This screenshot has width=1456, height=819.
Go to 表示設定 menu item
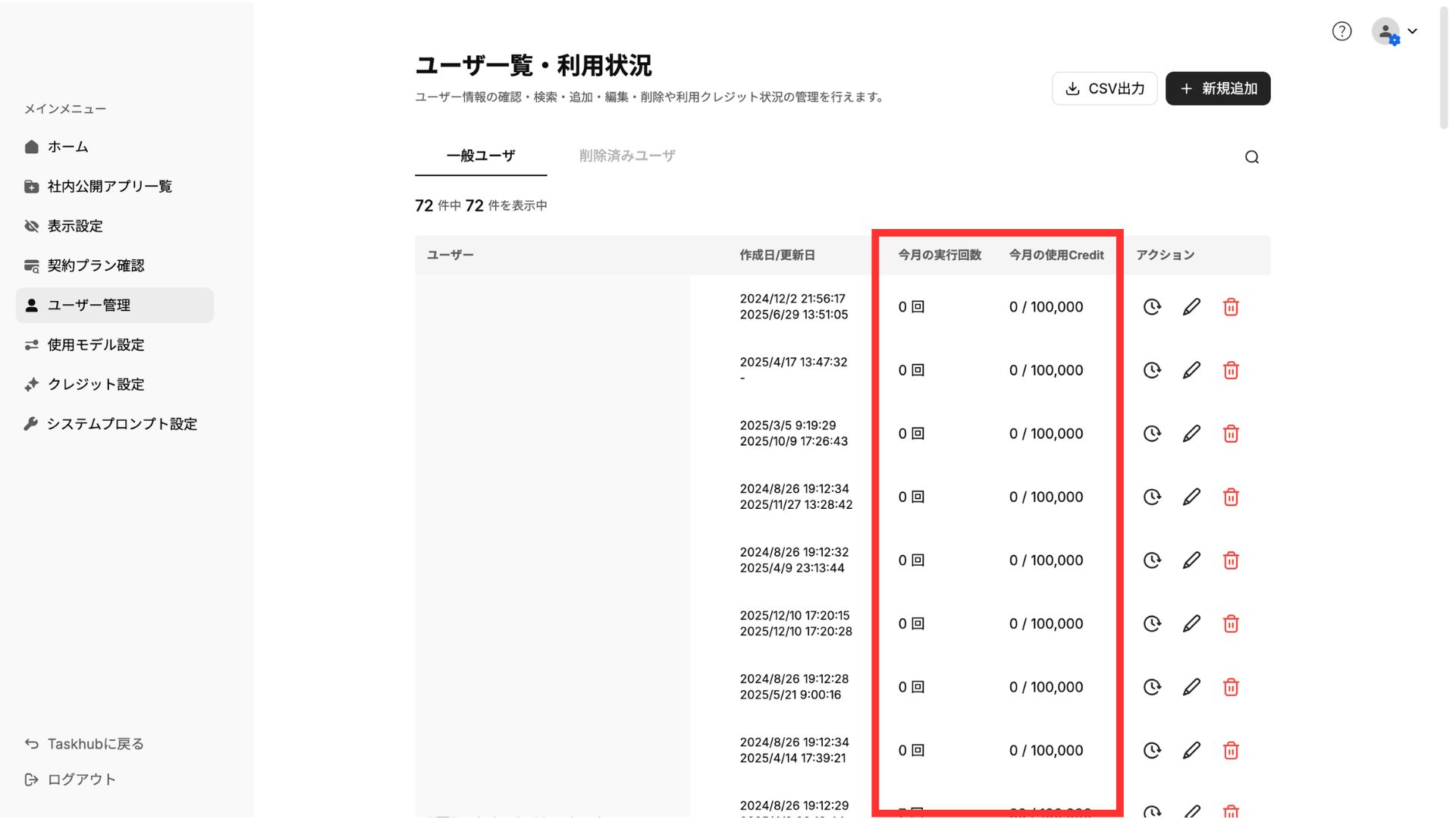[74, 226]
